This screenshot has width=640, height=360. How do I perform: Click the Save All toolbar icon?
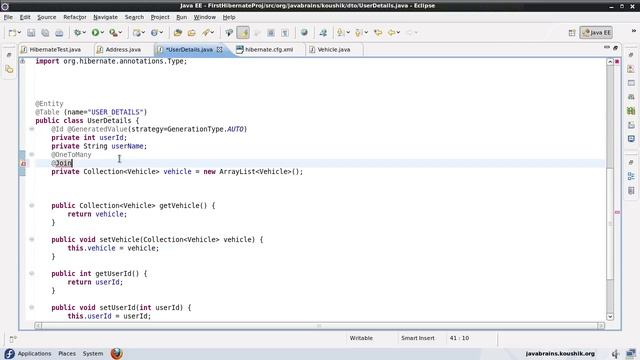tap(45, 33)
